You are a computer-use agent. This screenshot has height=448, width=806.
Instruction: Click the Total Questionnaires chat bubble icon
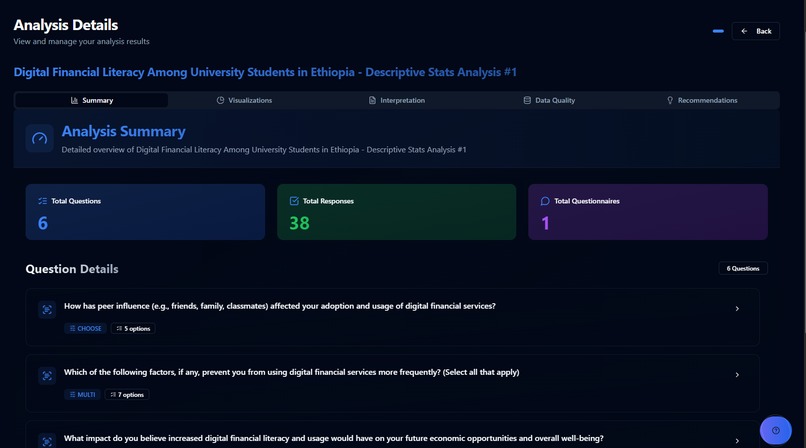[545, 201]
